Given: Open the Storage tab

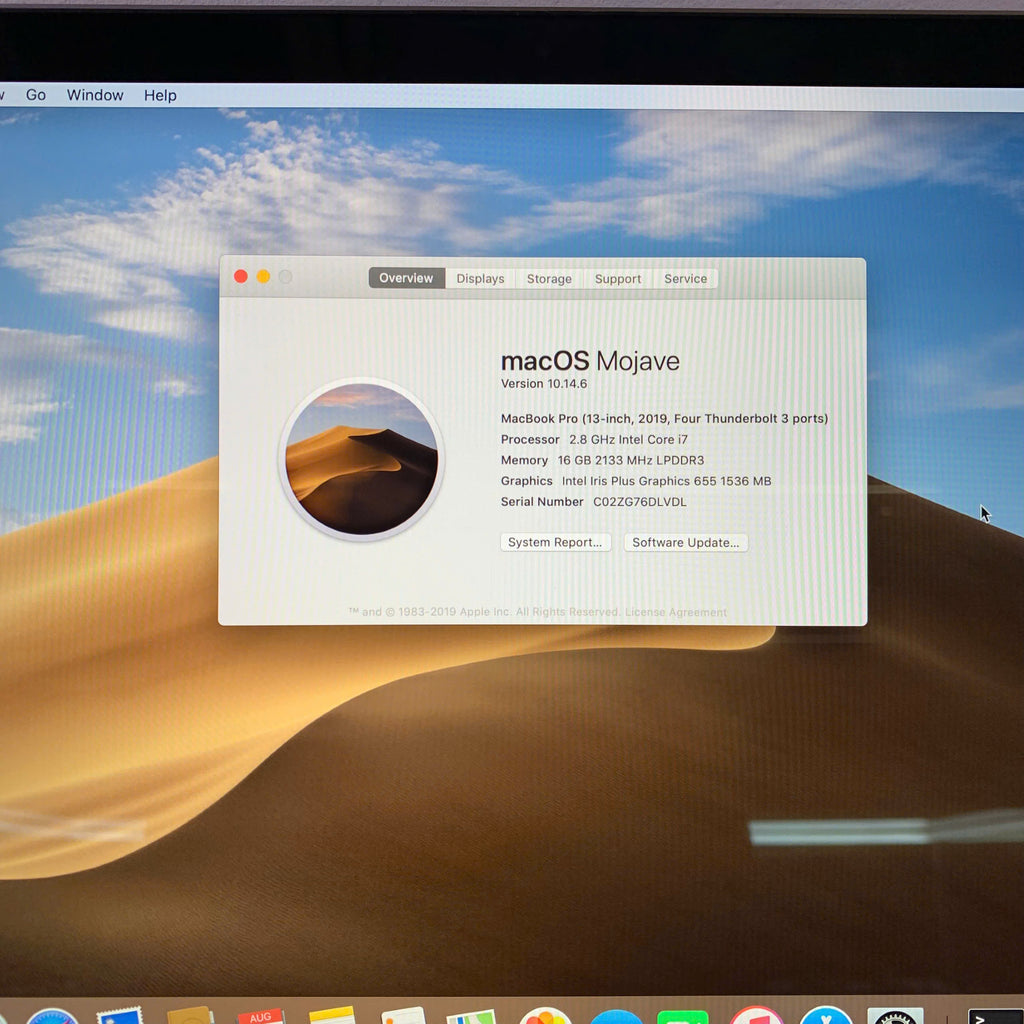Looking at the screenshot, I should [549, 279].
